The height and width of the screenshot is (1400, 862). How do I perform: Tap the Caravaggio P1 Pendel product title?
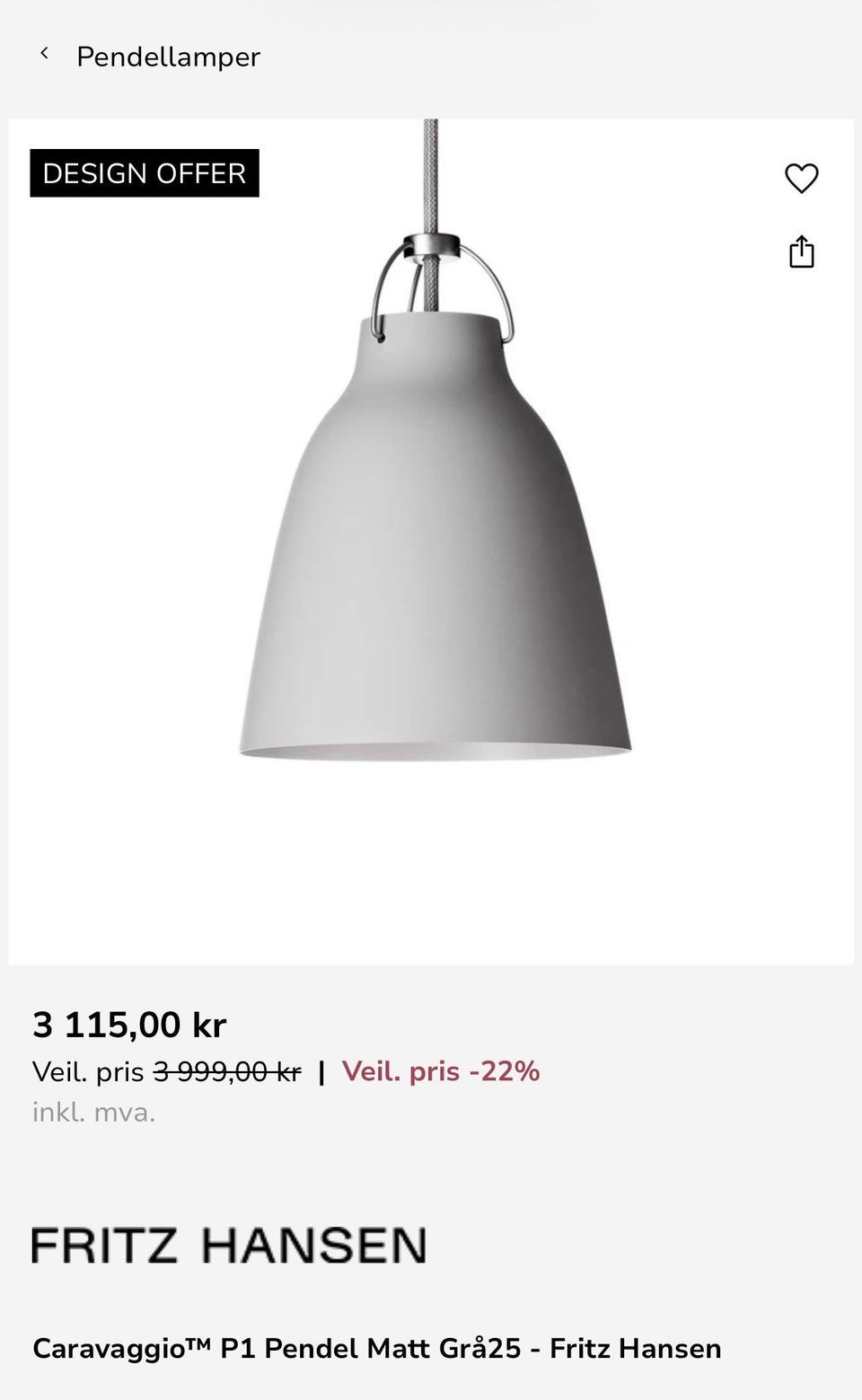[x=377, y=1349]
